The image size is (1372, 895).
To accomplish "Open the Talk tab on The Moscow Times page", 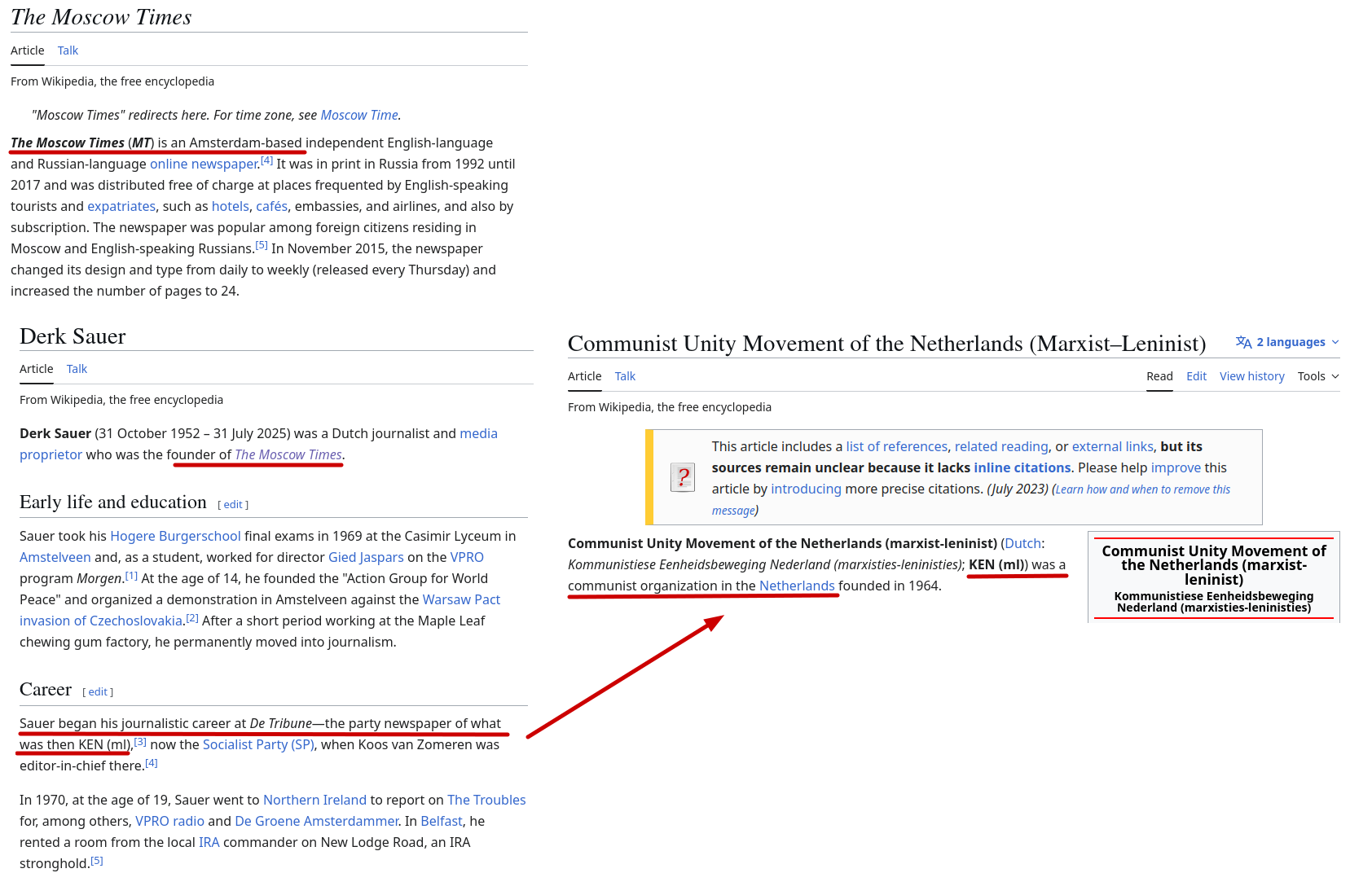I will (68, 50).
